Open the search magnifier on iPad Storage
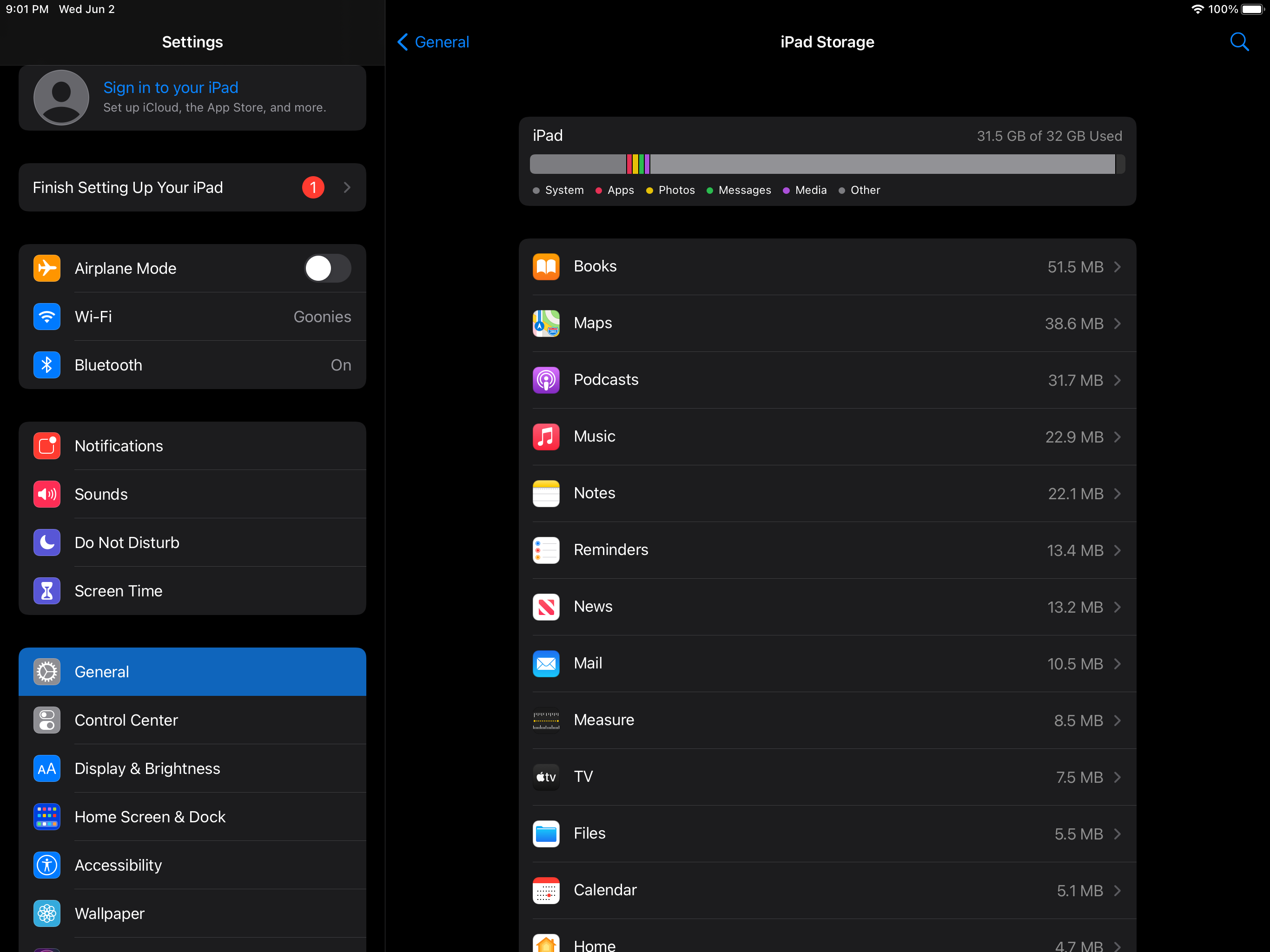The width and height of the screenshot is (1270, 952). (x=1239, y=41)
